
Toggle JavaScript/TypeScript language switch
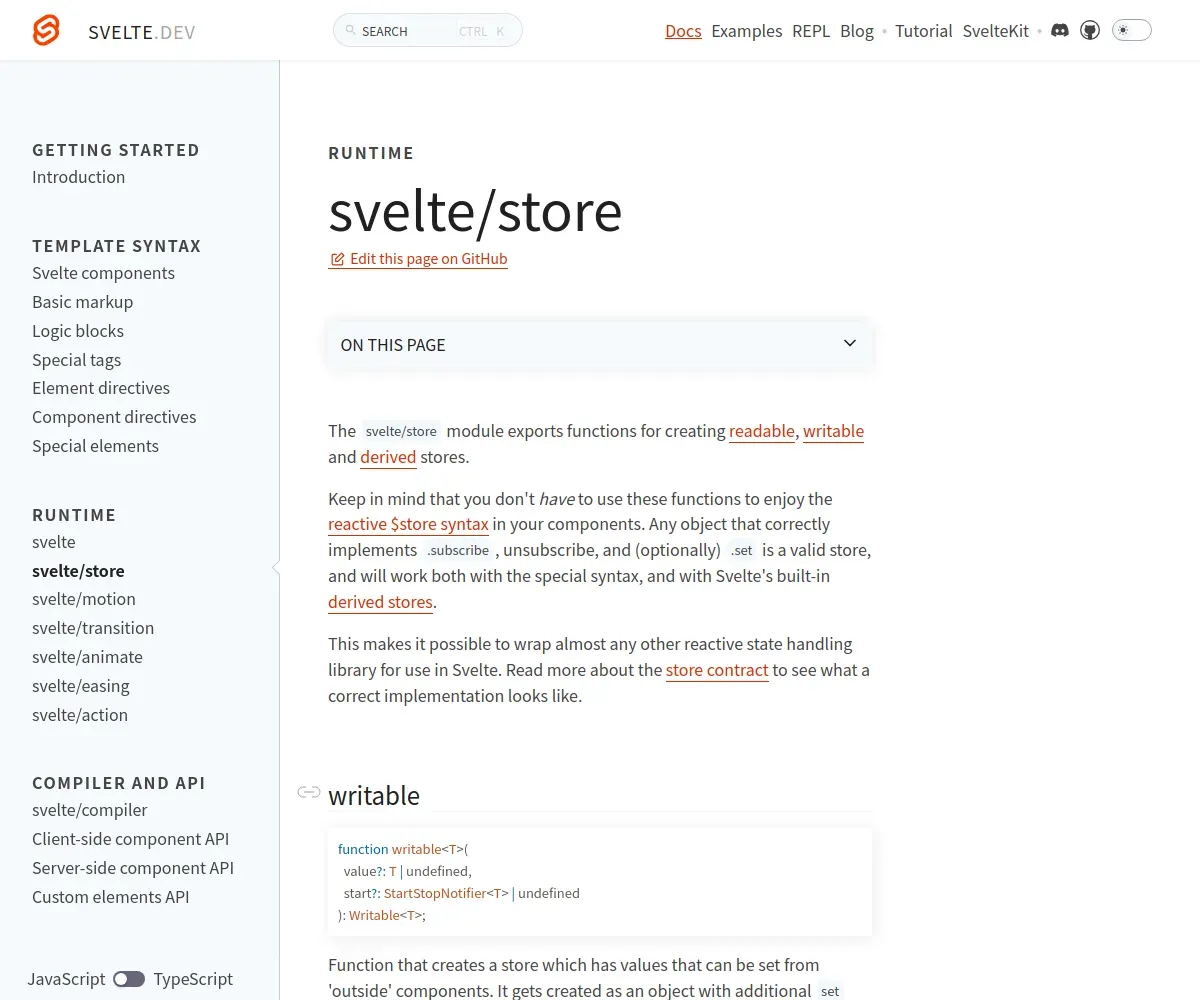129,979
